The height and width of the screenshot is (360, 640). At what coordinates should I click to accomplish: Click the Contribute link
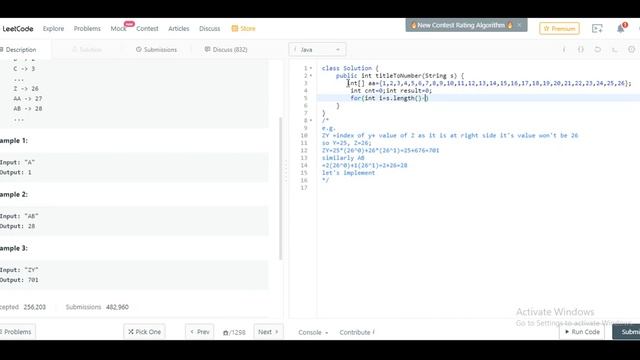pos(357,332)
